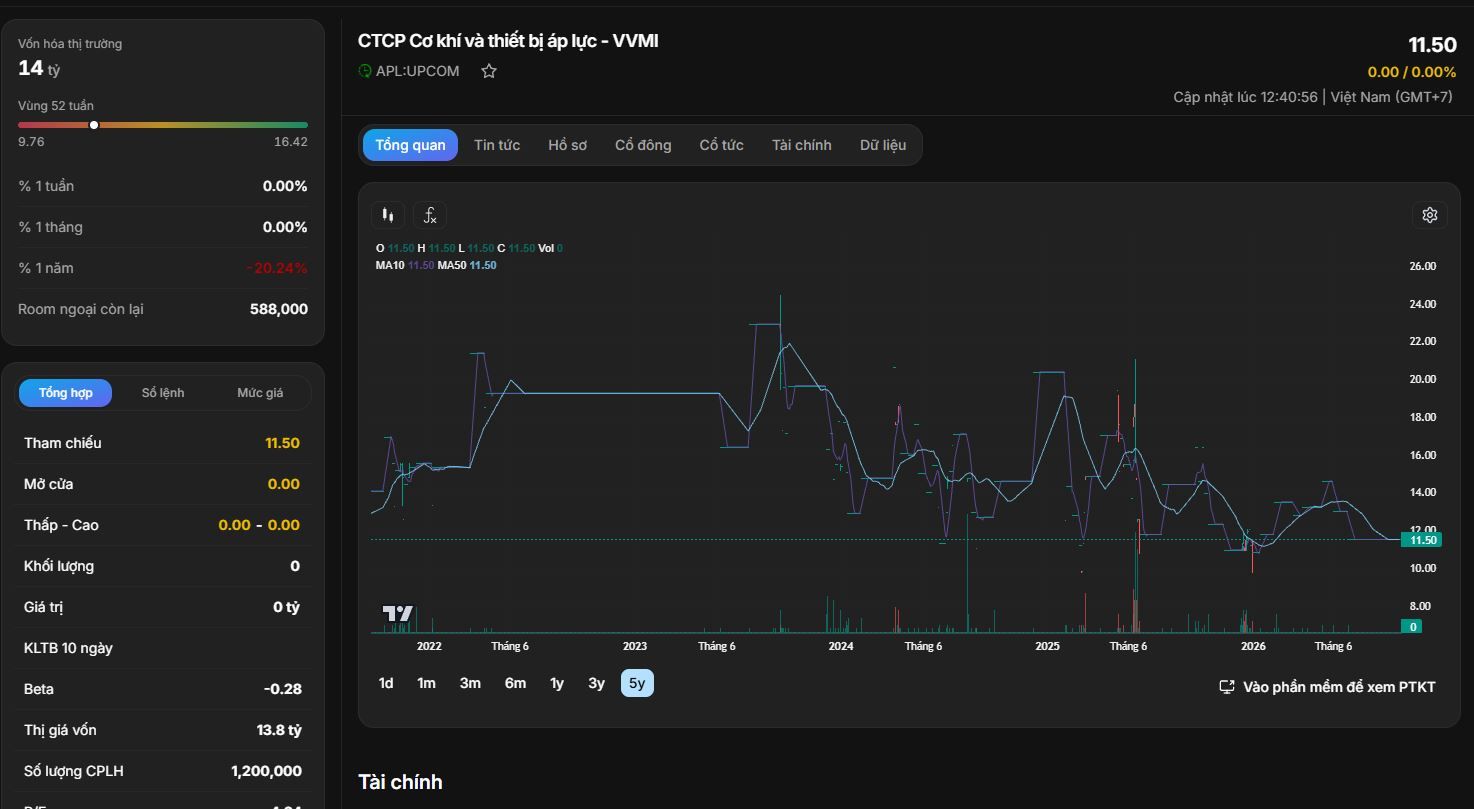The width and height of the screenshot is (1474, 809).
Task: Click the Vốn hóa thị trường value 14 tỷ
Action: pos(39,68)
